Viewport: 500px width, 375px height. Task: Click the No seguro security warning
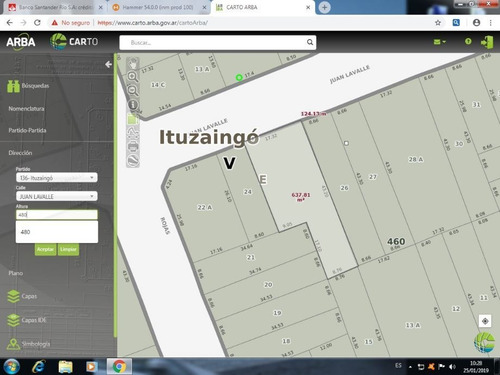tap(71, 23)
